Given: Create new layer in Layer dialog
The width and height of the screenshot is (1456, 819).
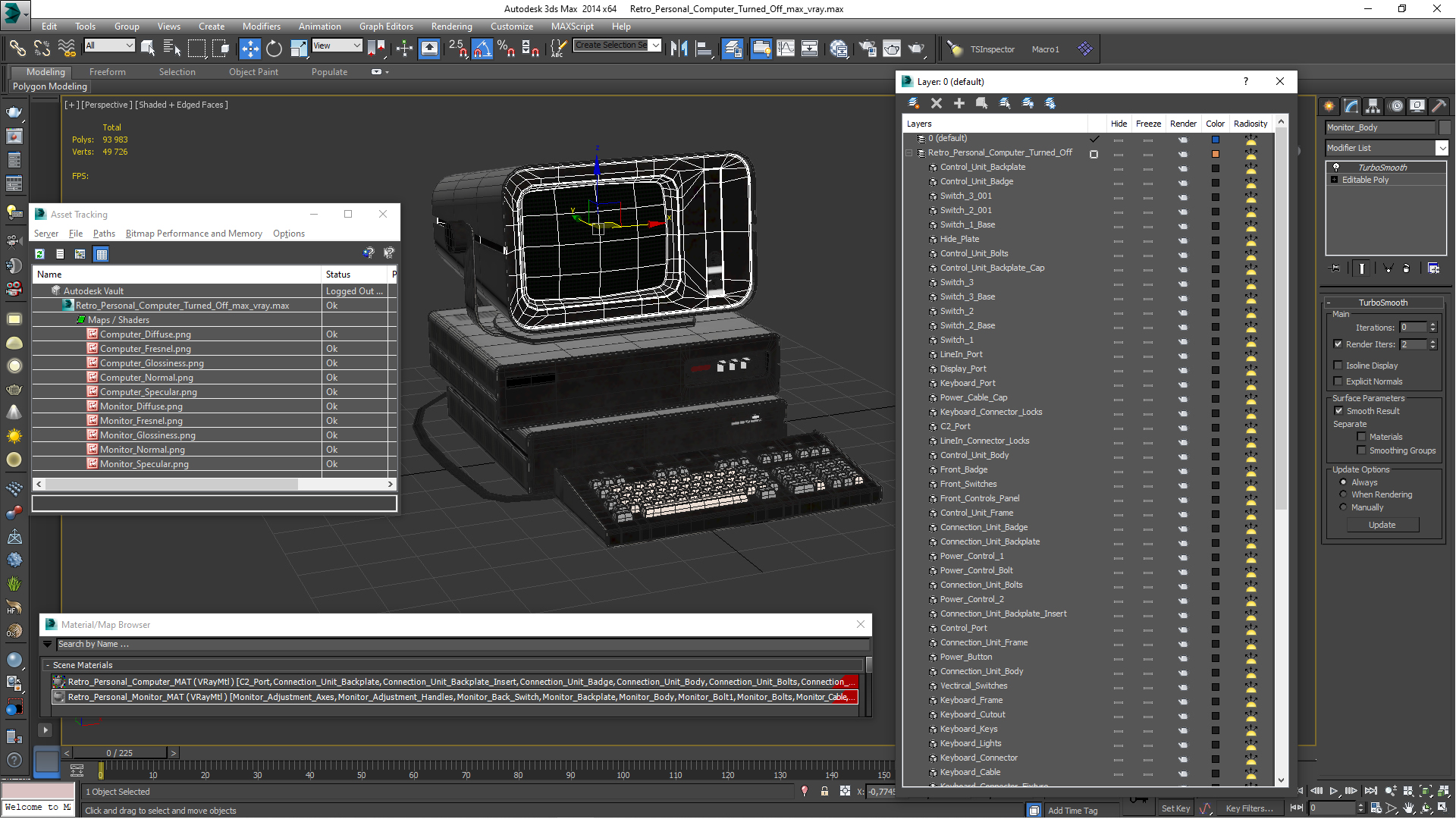Looking at the screenshot, I should coord(913,103).
